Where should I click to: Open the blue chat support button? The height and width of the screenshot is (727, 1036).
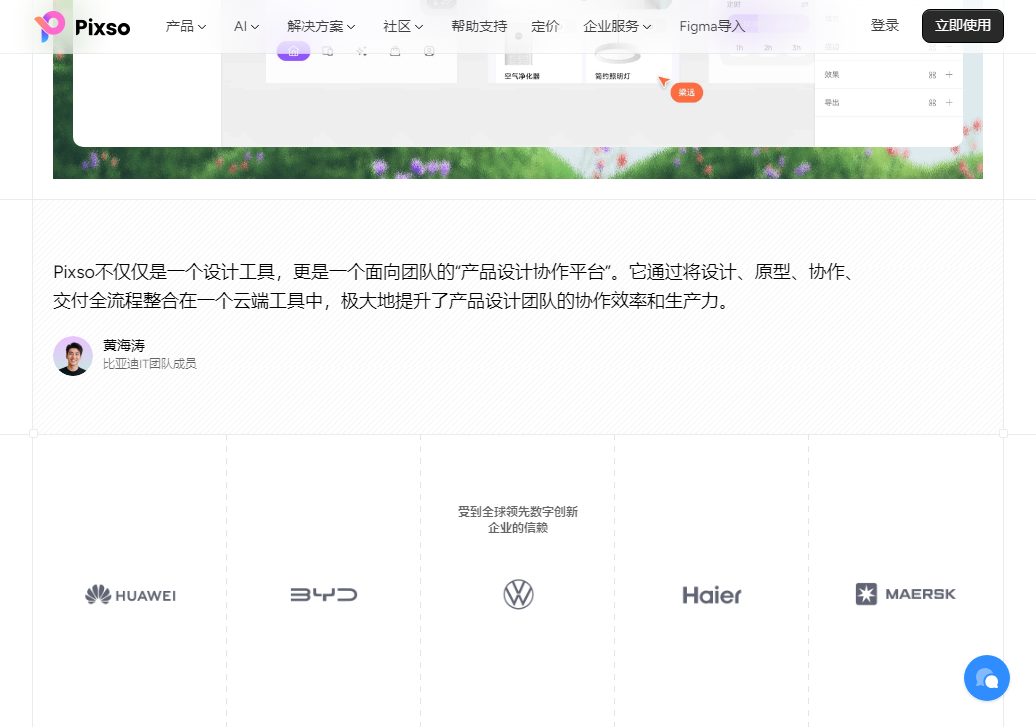pos(986,678)
